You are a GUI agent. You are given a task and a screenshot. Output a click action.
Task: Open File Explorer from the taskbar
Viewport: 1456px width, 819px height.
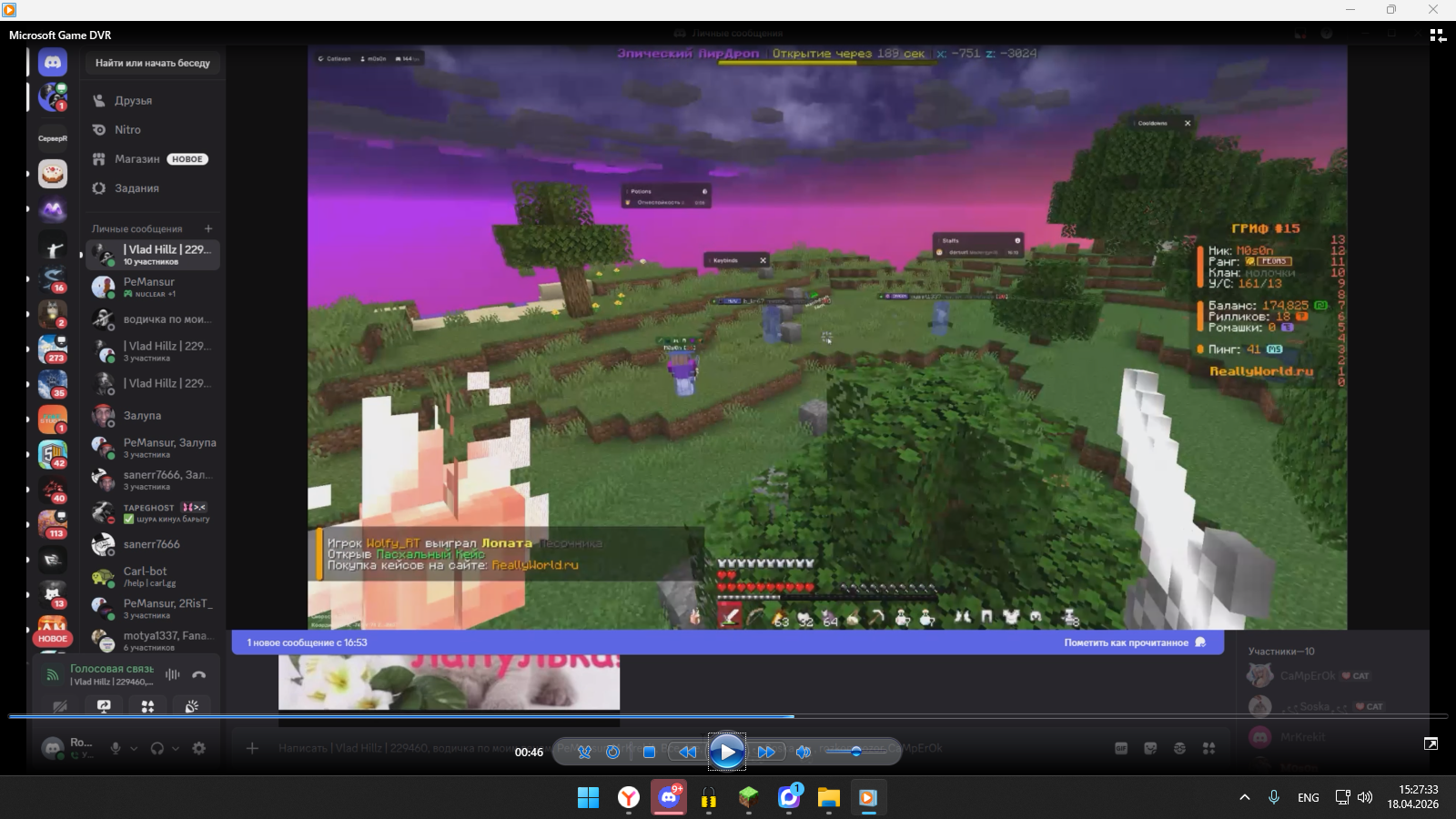click(x=828, y=798)
